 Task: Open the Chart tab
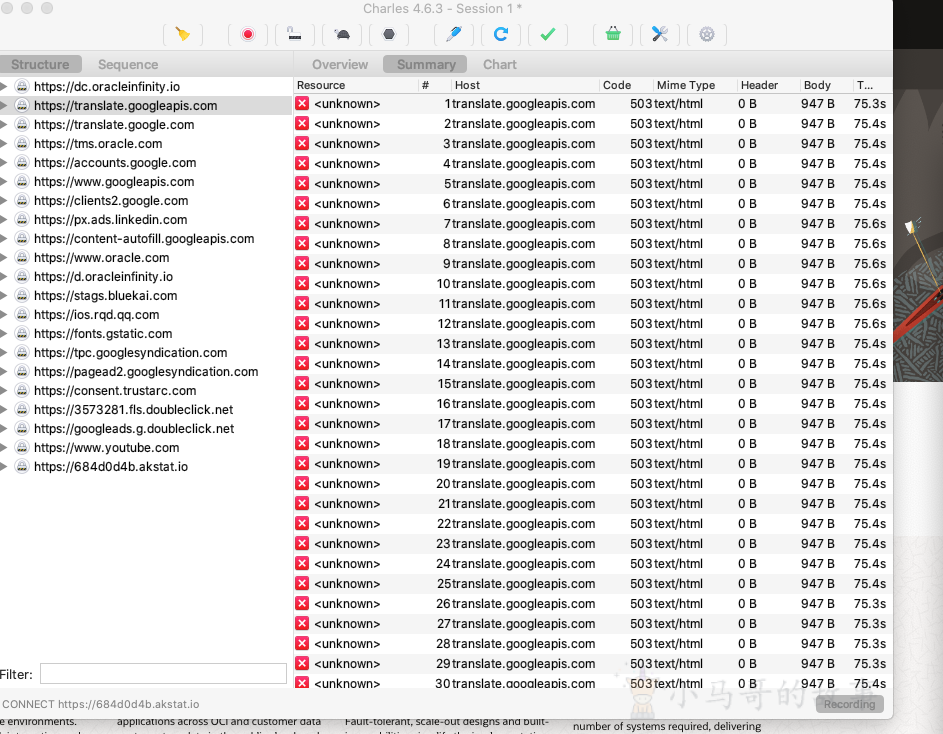pos(500,64)
